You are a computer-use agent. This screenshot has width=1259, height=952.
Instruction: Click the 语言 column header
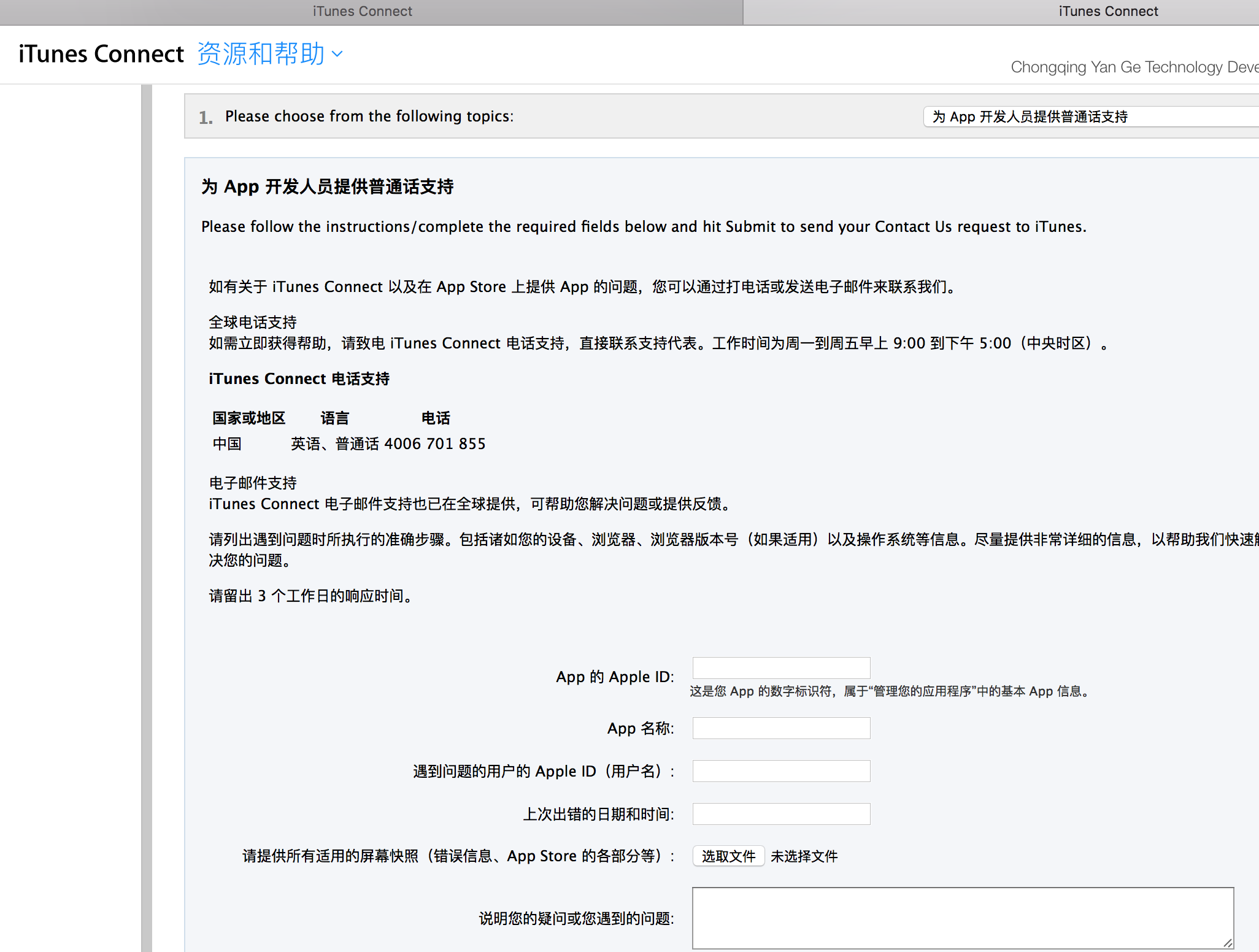coord(335,418)
